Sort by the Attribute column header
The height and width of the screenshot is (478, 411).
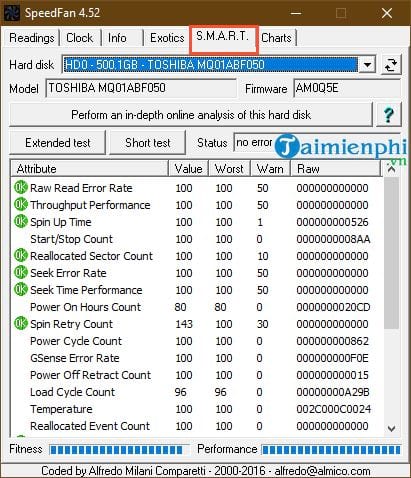click(89, 169)
